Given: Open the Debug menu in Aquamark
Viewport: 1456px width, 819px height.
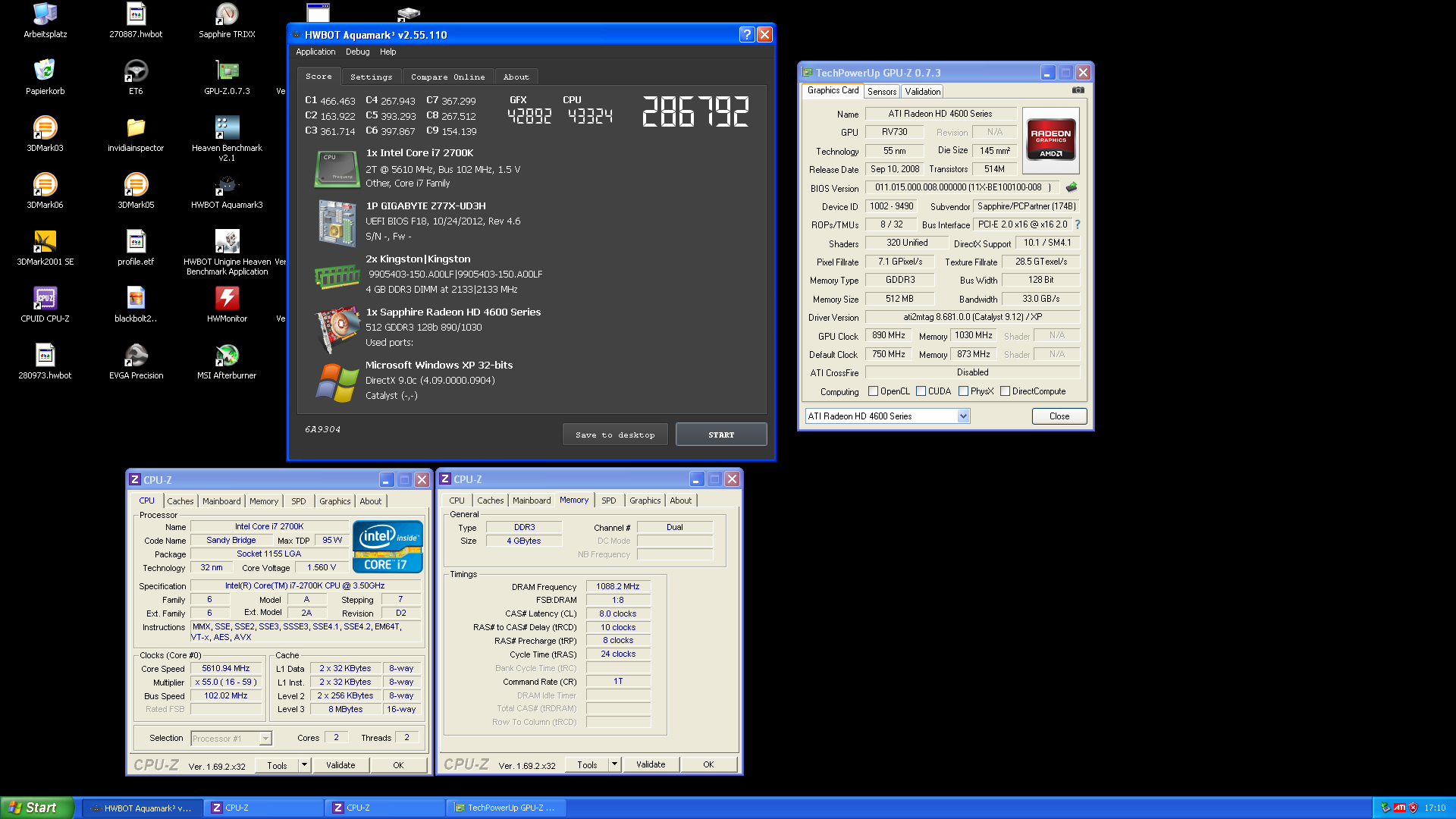Looking at the screenshot, I should coord(358,52).
